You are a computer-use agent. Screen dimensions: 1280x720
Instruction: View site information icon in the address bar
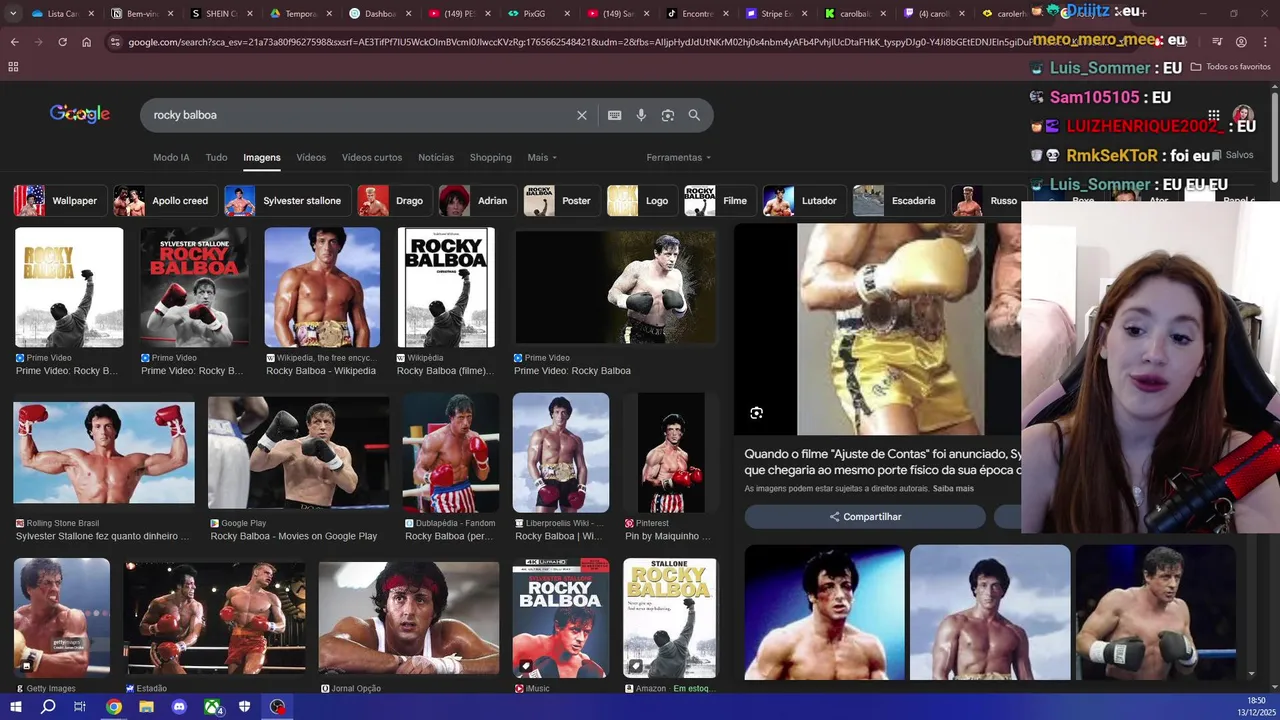click(115, 42)
